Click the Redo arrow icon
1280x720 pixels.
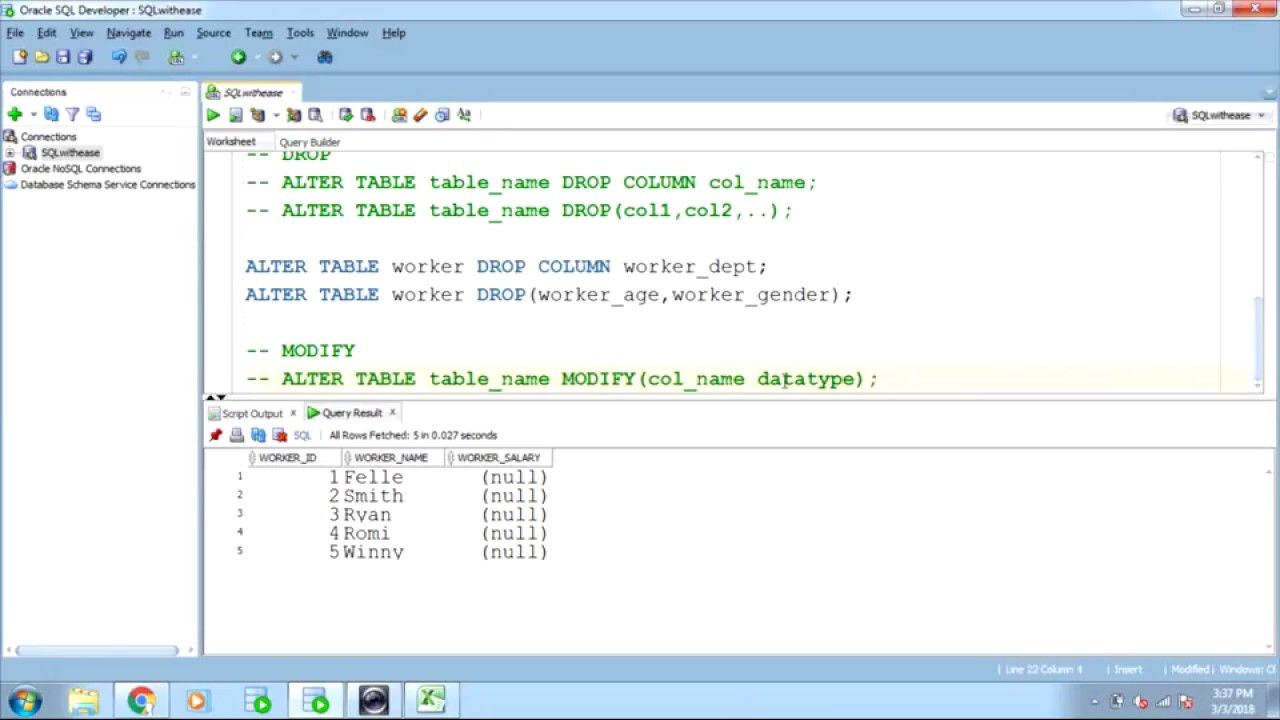tap(142, 57)
